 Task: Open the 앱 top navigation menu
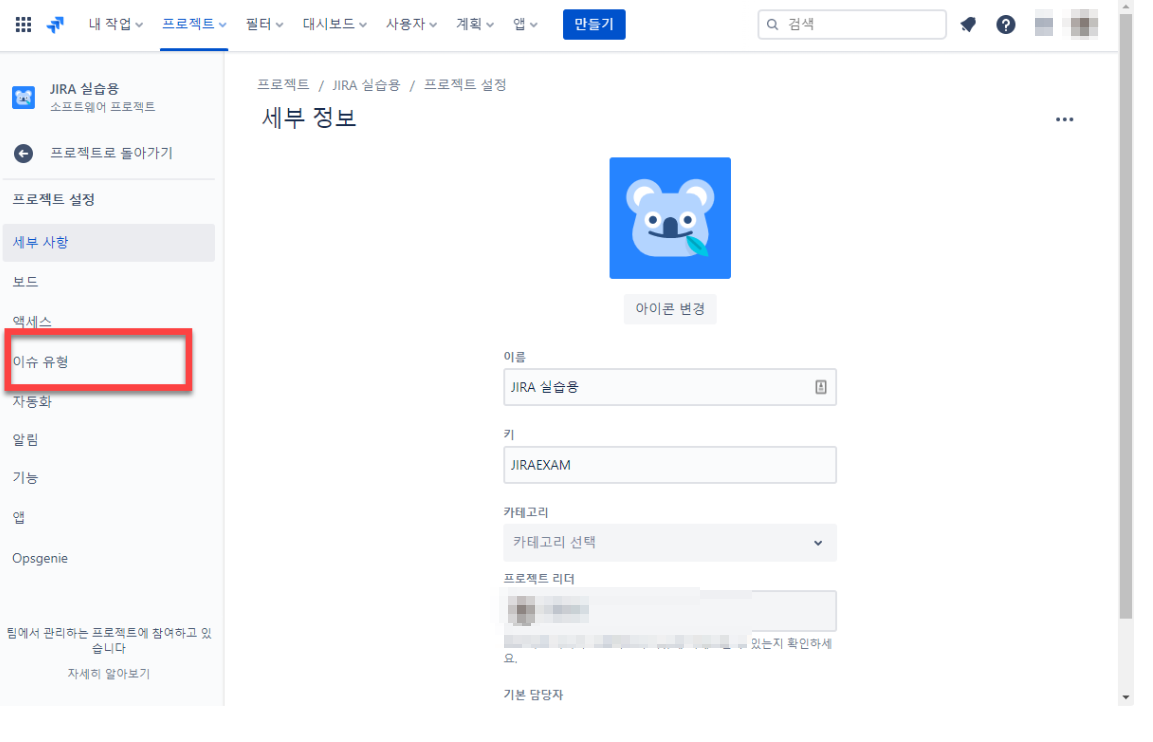(525, 24)
